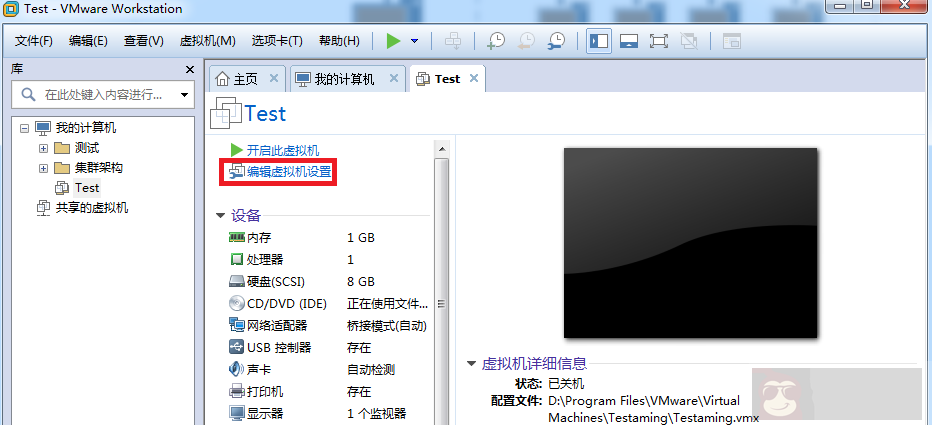Image resolution: width=932 pixels, height=425 pixels.
Task: Close the 库 library panel
Action: (190, 70)
